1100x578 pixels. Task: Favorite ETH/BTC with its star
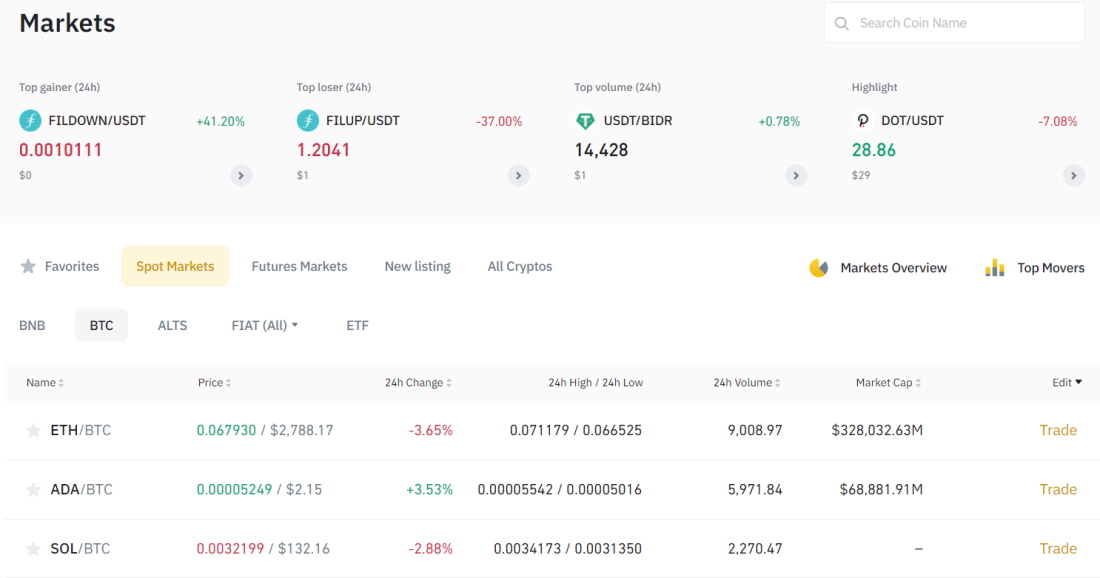pyautogui.click(x=33, y=430)
